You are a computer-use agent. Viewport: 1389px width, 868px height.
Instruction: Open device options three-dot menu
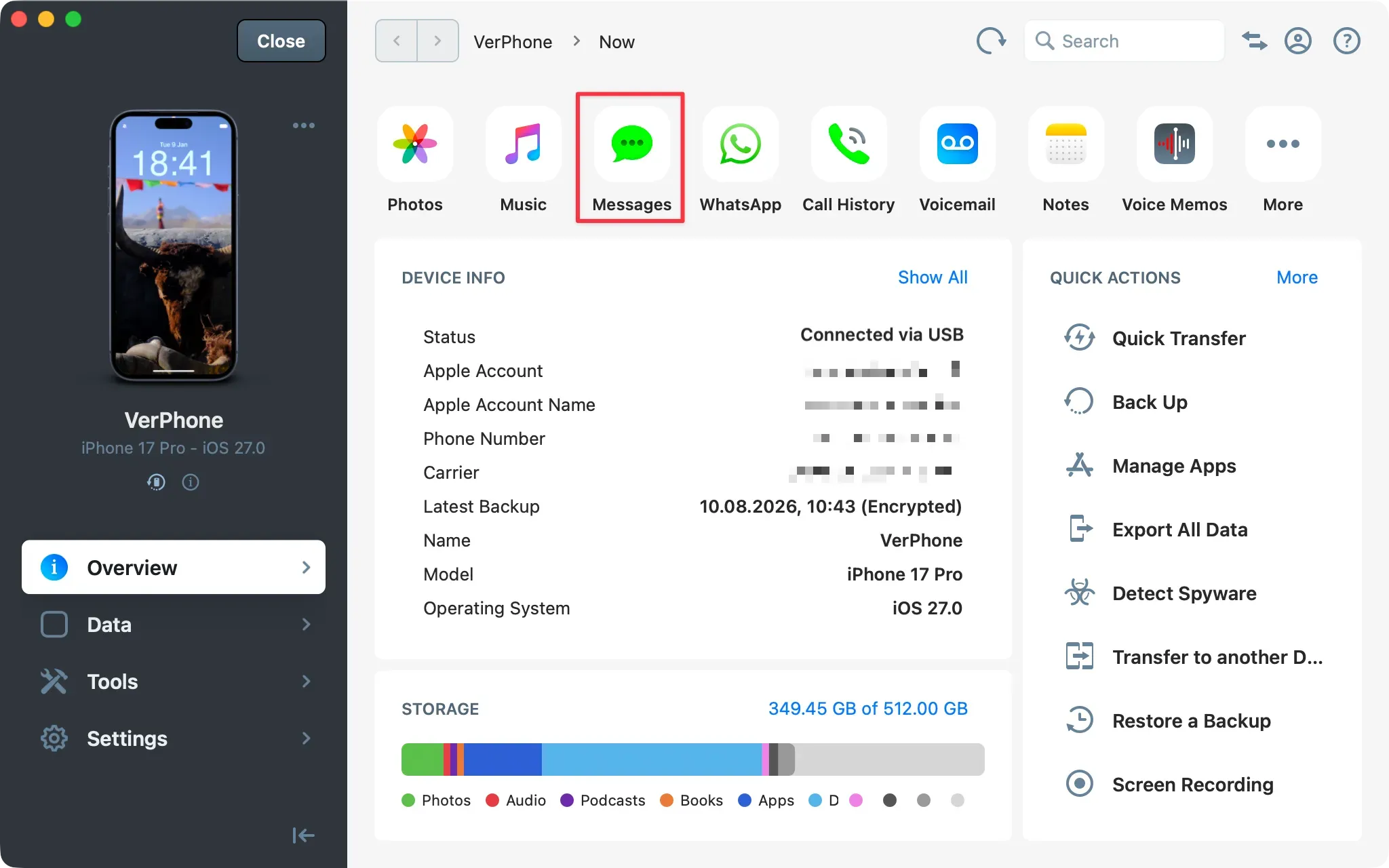point(303,125)
